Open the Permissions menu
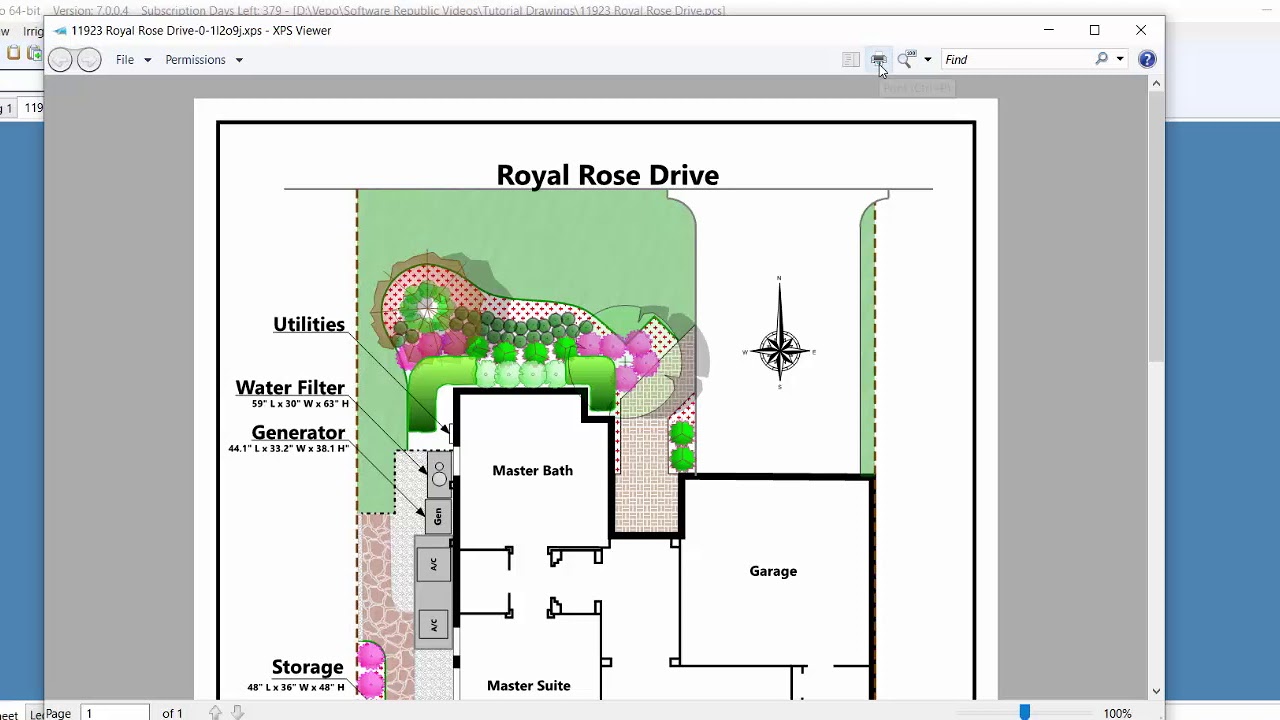The image size is (1280, 720). (204, 60)
